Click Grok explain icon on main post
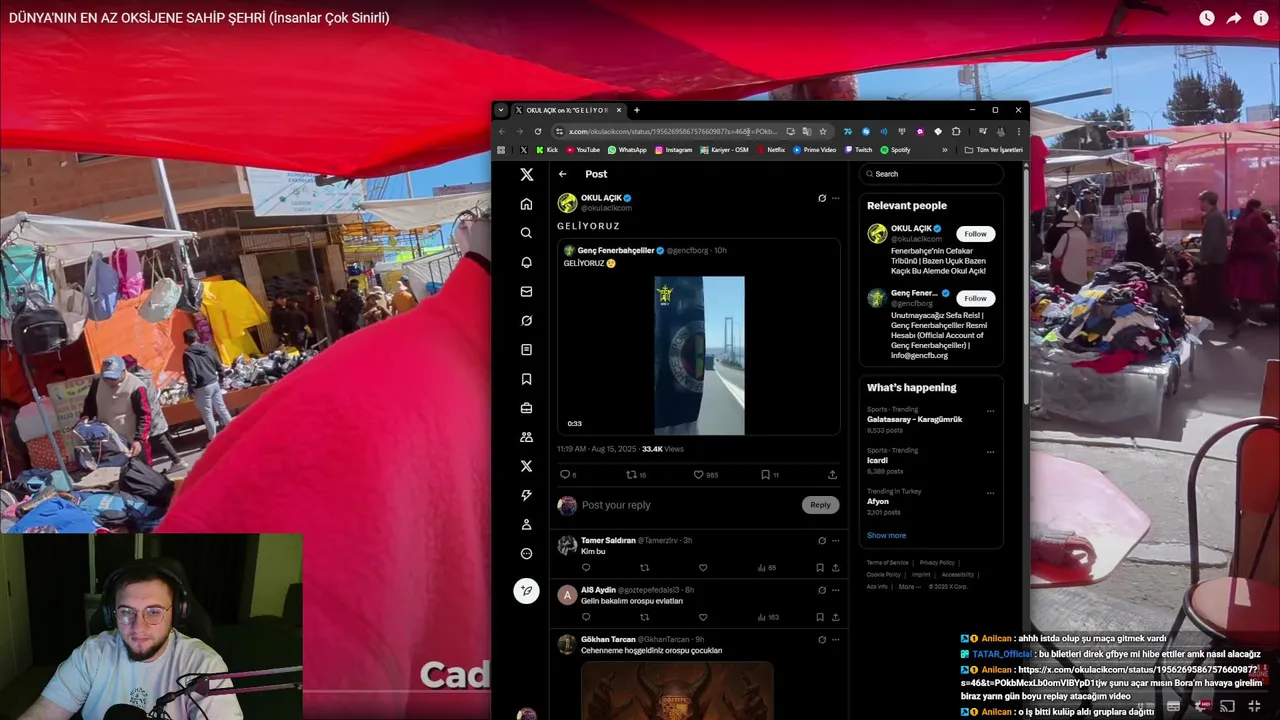This screenshot has width=1280, height=720. pos(822,198)
